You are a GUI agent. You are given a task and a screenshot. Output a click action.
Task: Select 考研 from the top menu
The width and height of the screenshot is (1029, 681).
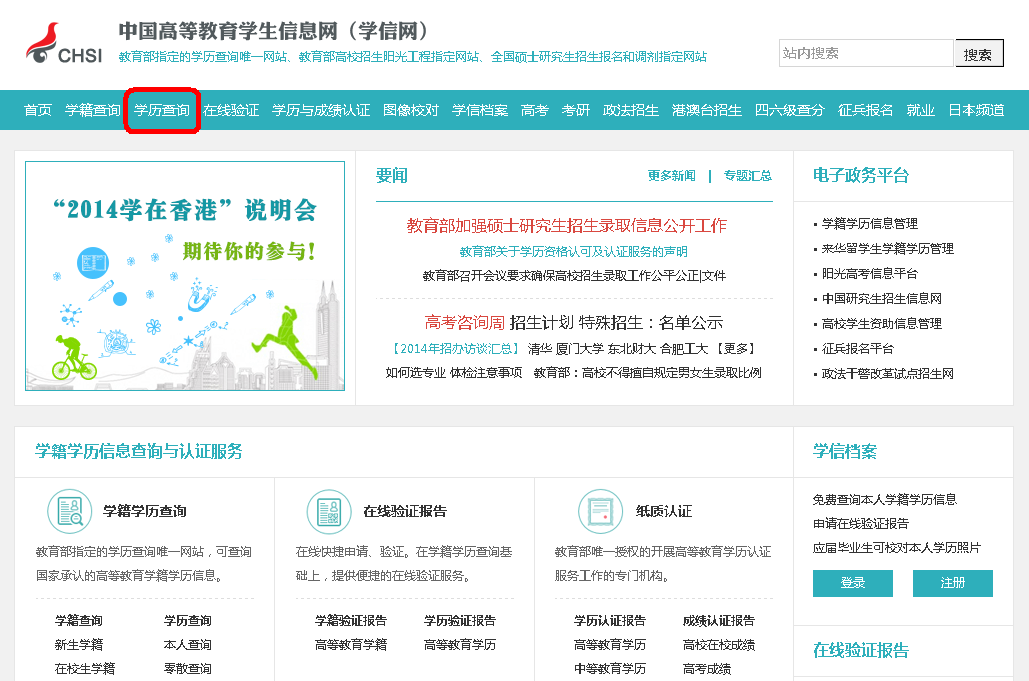576,110
